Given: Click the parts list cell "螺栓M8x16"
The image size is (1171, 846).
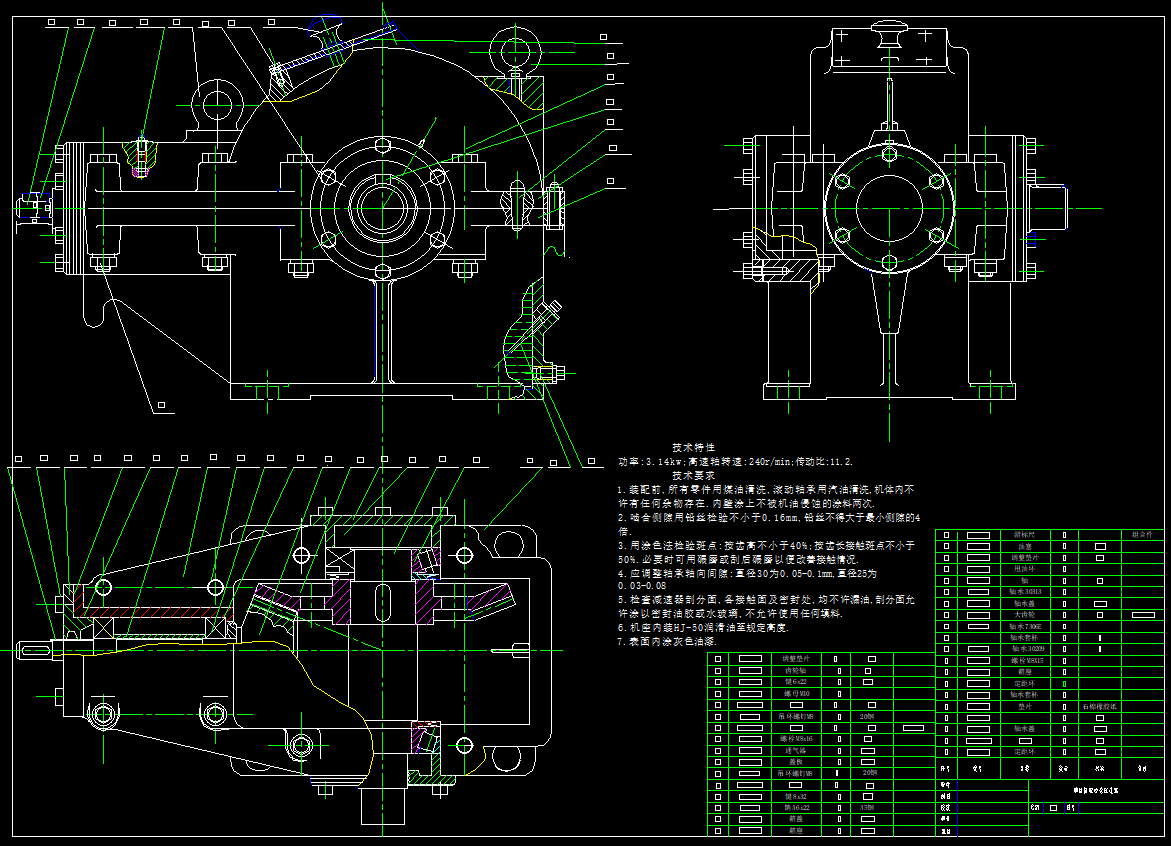Looking at the screenshot, I should (797, 739).
